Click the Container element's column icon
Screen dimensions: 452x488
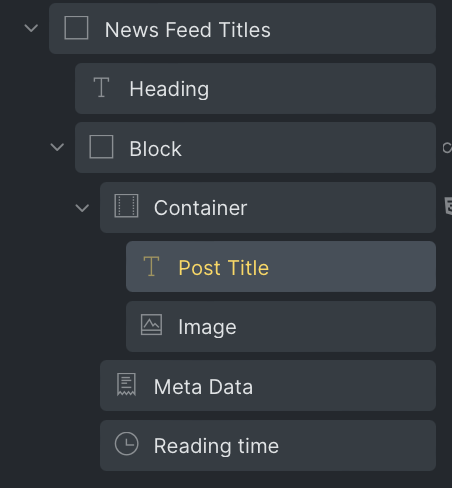tap(126, 206)
